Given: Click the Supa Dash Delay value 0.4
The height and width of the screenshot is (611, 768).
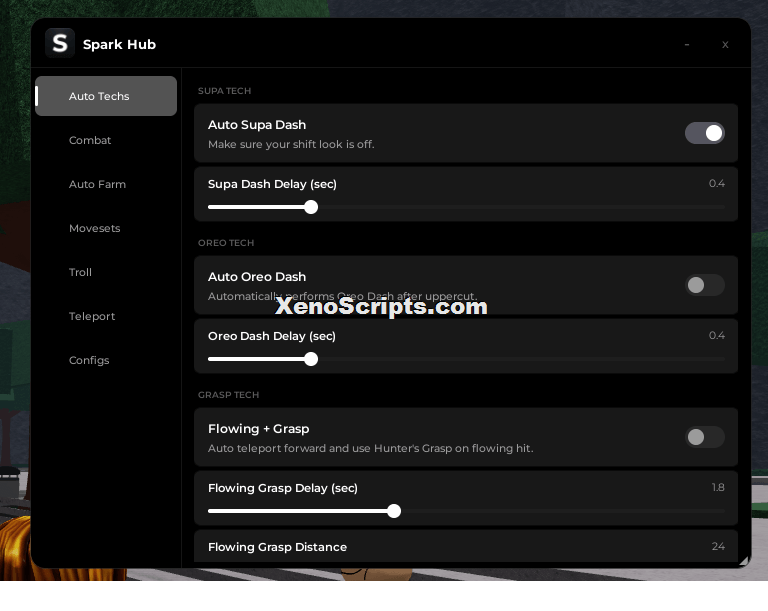Looking at the screenshot, I should [717, 184].
